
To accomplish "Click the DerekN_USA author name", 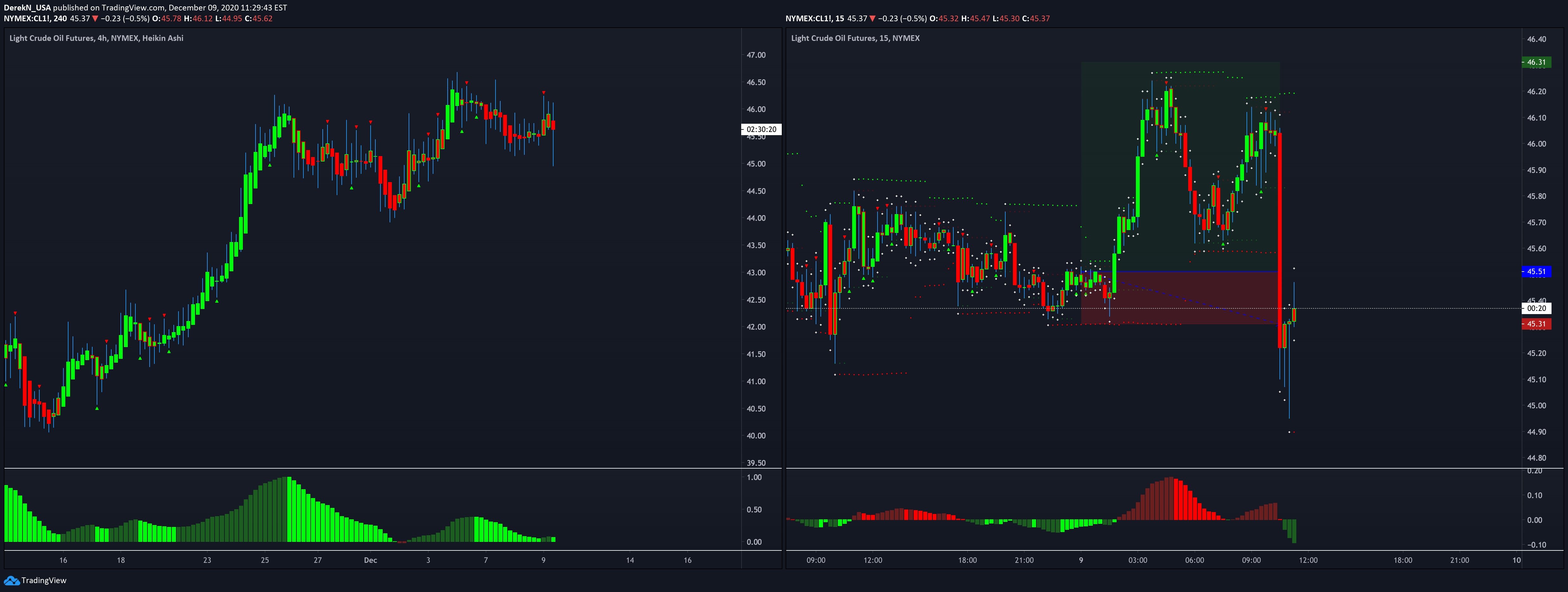I will 27,8.
